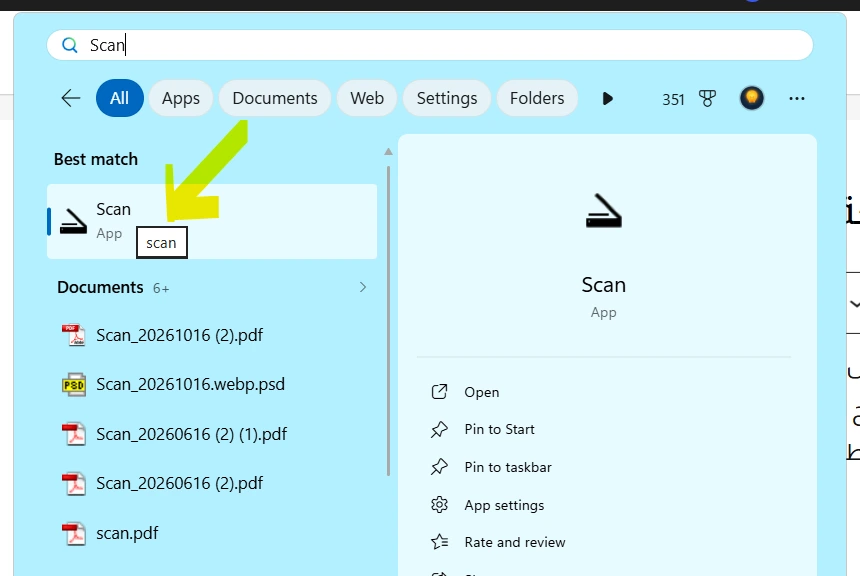
Task: Open Scan_20261016.webp.psd file name
Action: [x=190, y=385]
